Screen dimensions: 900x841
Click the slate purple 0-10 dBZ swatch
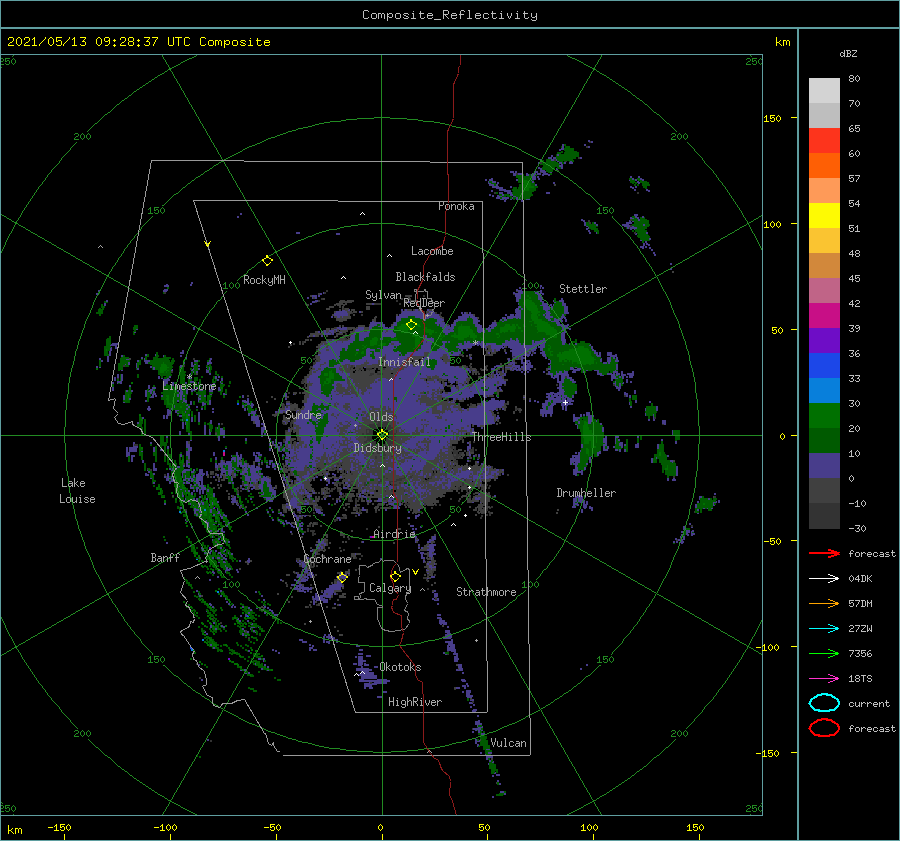[824, 466]
